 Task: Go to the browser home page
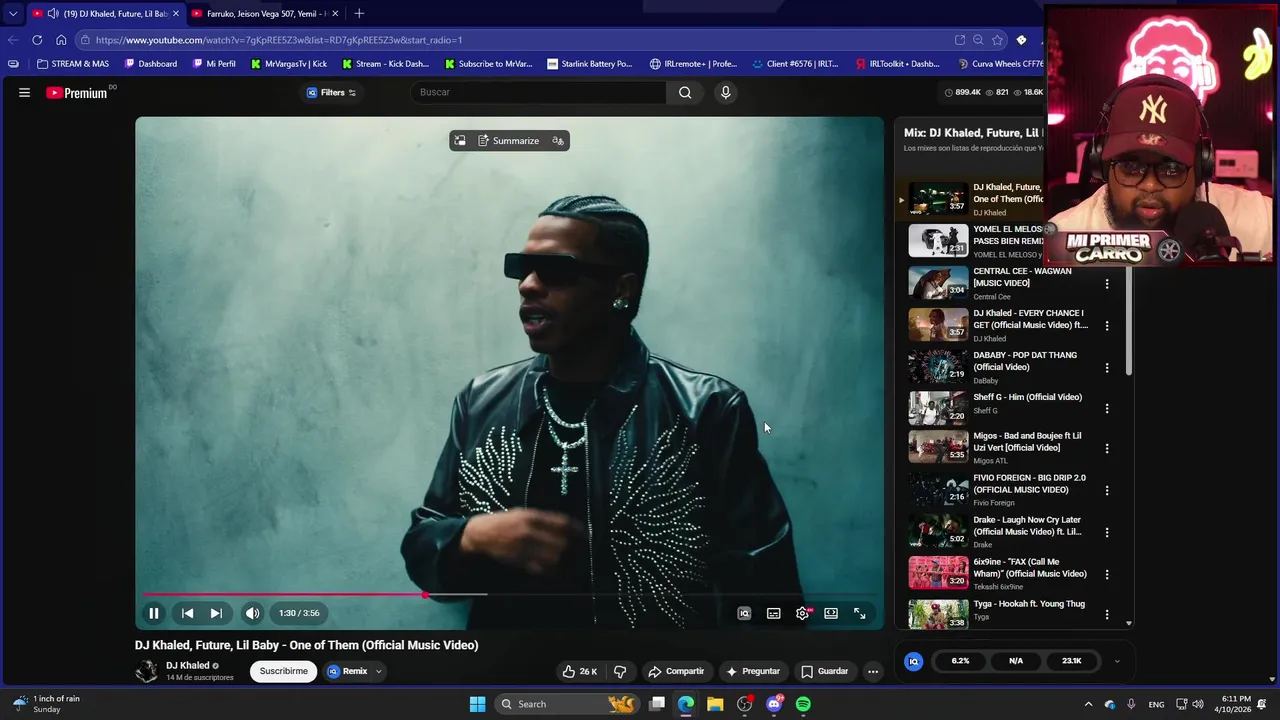point(61,40)
